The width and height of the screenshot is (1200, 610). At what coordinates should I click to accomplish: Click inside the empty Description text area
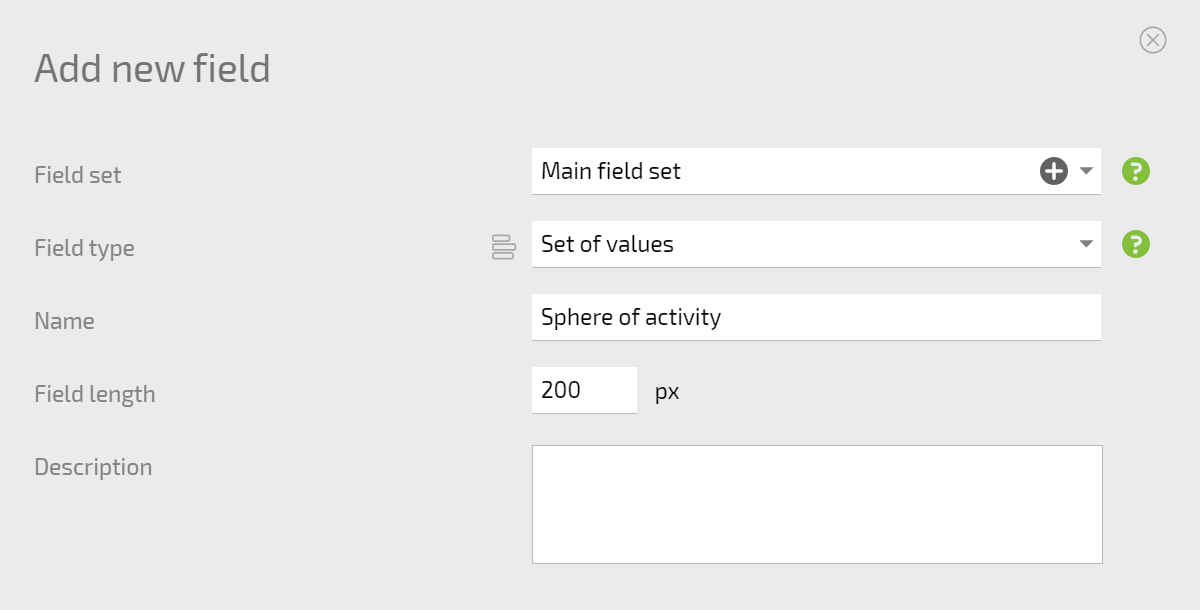click(817, 504)
